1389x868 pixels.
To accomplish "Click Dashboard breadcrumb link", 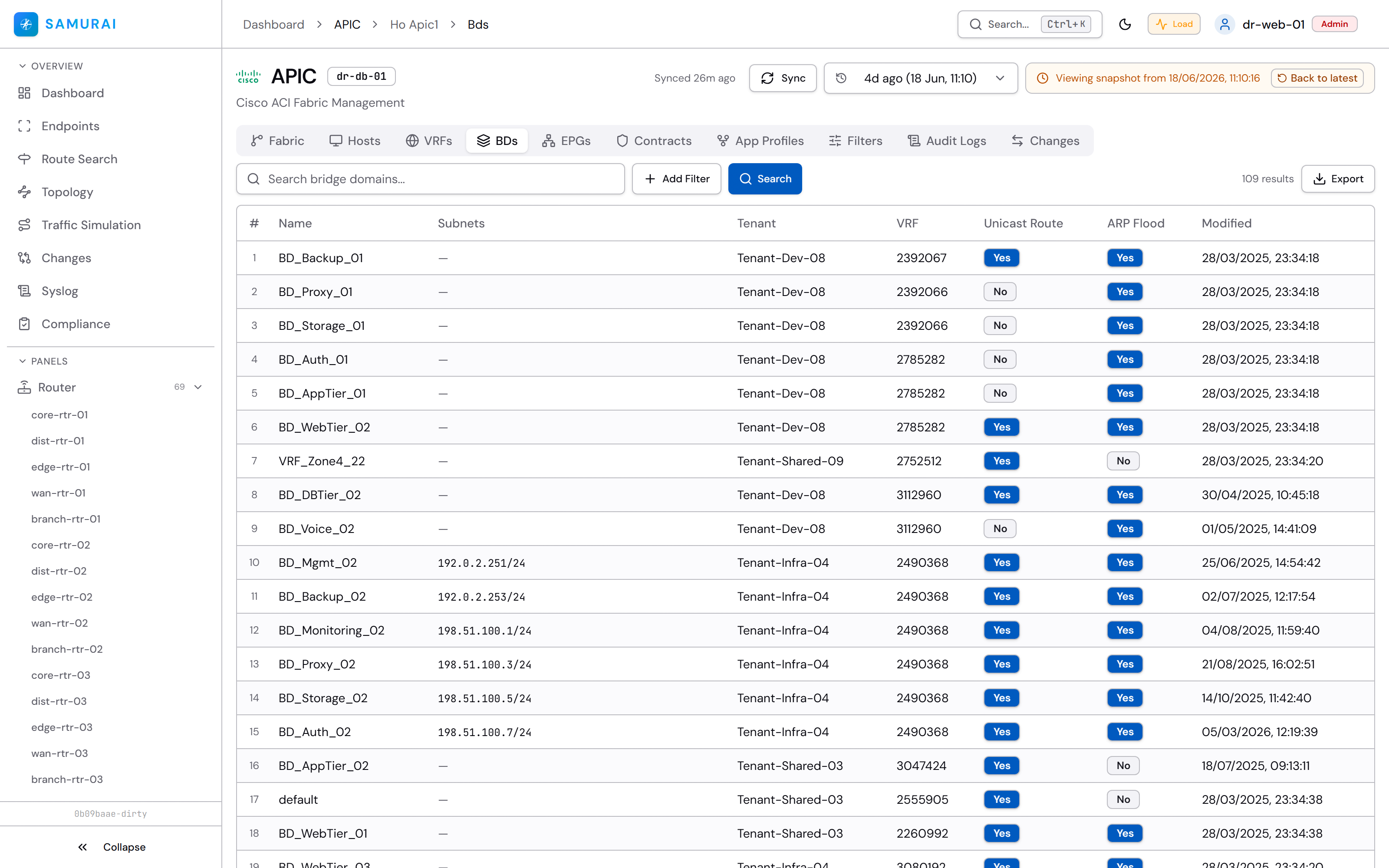I will tap(273, 24).
